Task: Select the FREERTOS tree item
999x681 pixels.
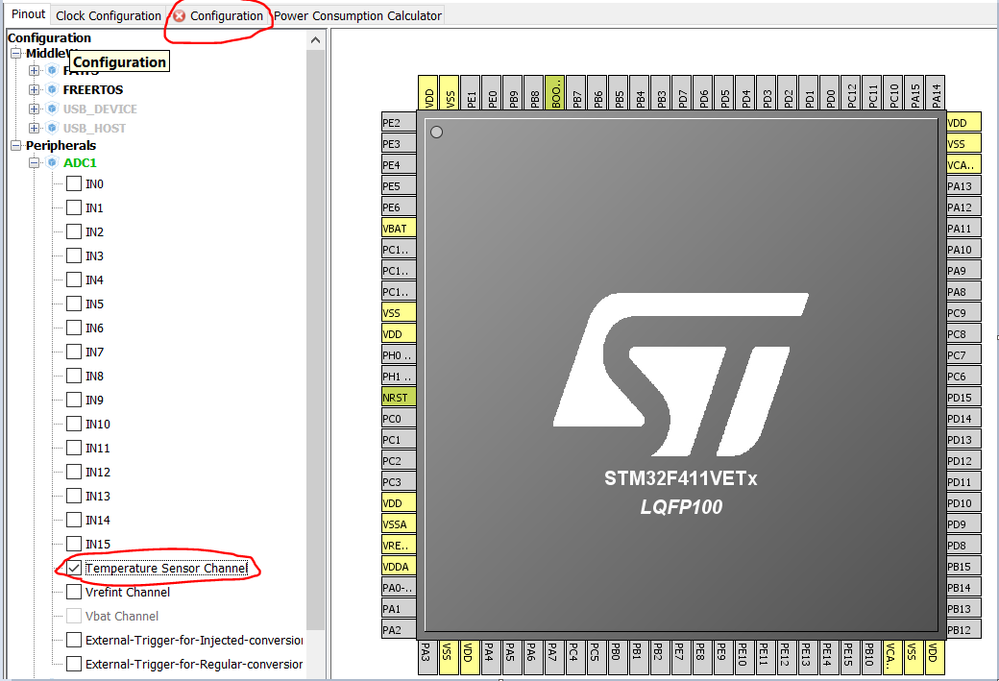Action: click(x=93, y=90)
